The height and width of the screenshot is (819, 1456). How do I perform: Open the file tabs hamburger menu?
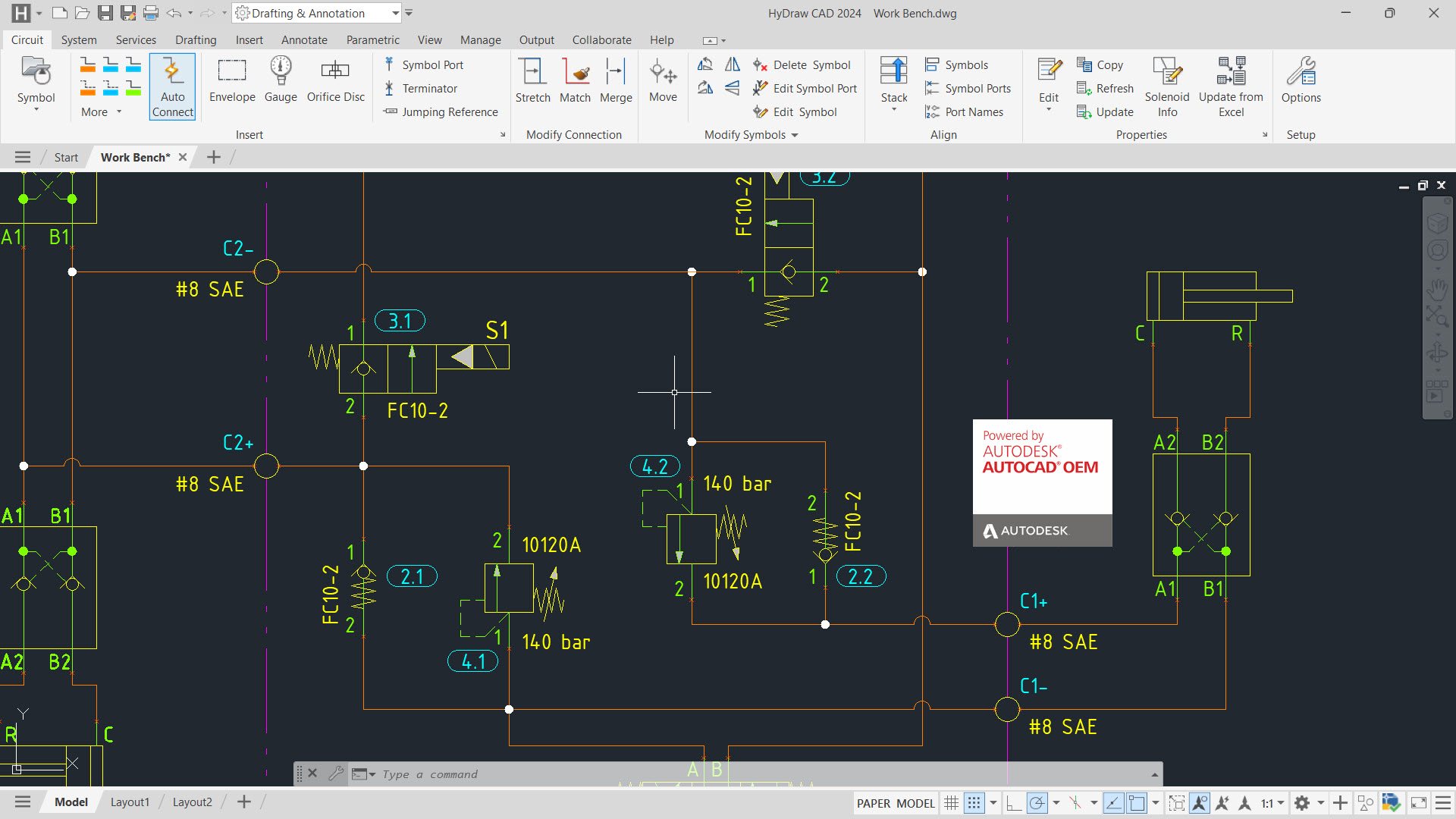point(23,157)
